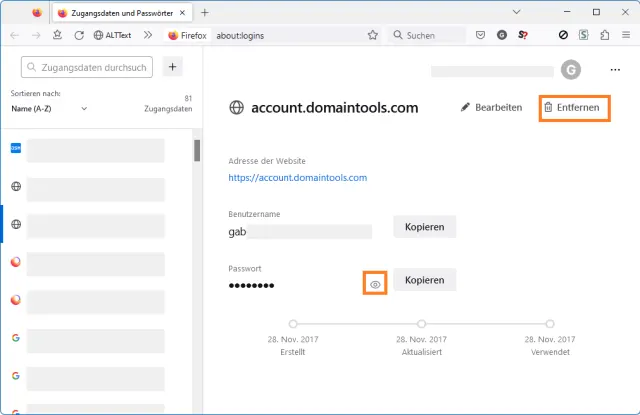Click Bearbeiten to edit the login
Viewport: 640px width, 415px height.
coord(491,107)
